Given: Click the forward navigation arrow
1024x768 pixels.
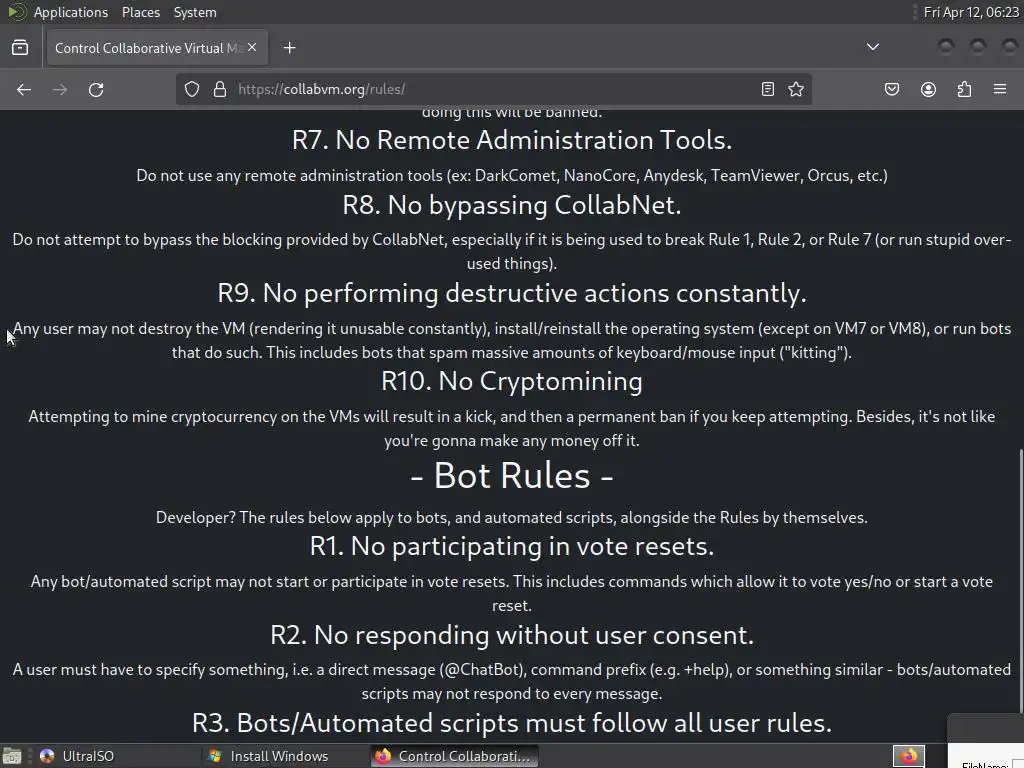Looking at the screenshot, I should click(60, 89).
